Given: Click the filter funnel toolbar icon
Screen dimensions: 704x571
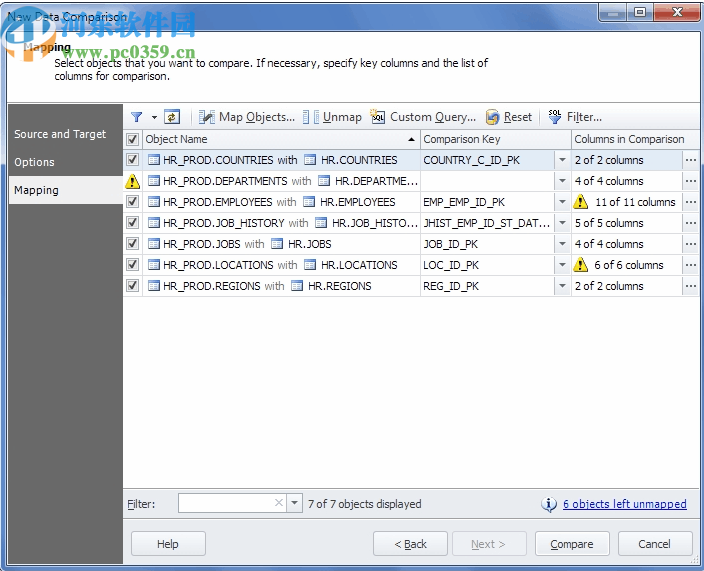Looking at the screenshot, I should tap(136, 117).
